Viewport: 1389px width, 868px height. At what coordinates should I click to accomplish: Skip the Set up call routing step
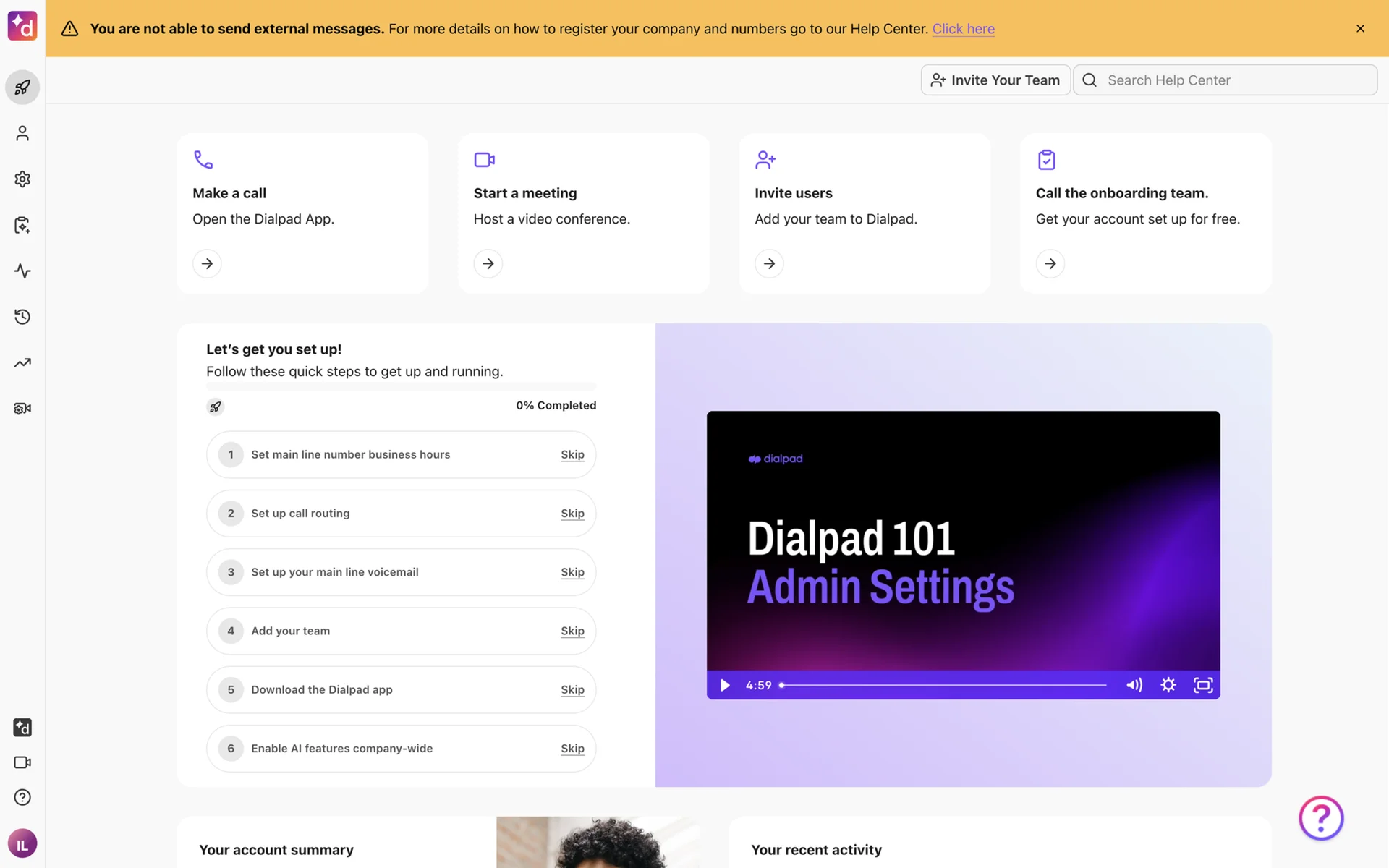pos(572,514)
